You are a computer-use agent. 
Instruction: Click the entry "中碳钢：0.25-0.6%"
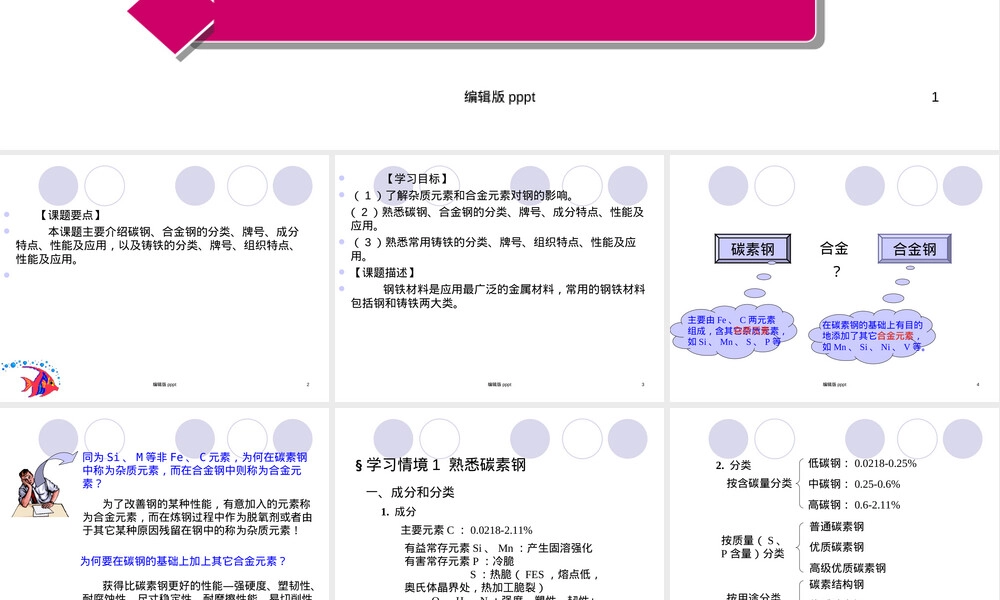click(854, 484)
